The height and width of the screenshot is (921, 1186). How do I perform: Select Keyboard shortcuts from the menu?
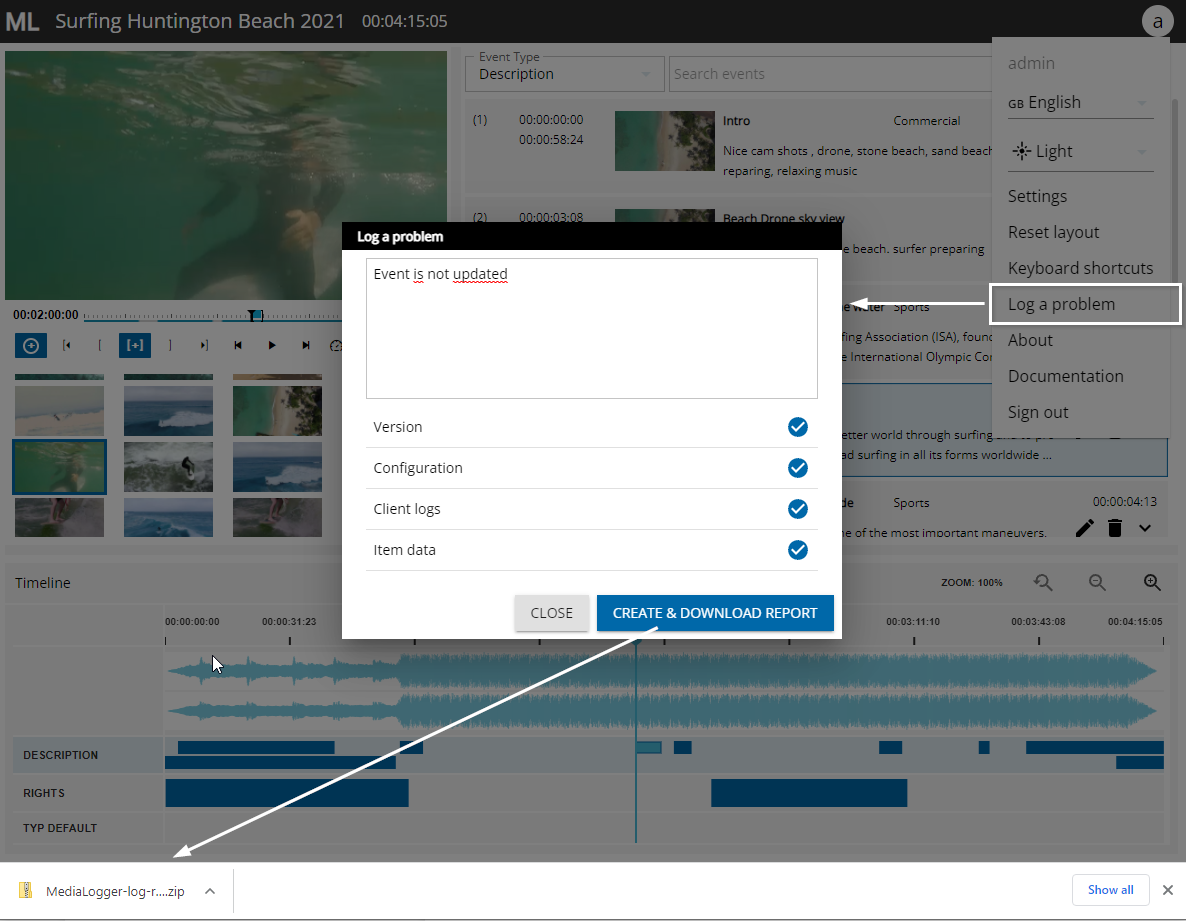pyautogui.click(x=1080, y=268)
